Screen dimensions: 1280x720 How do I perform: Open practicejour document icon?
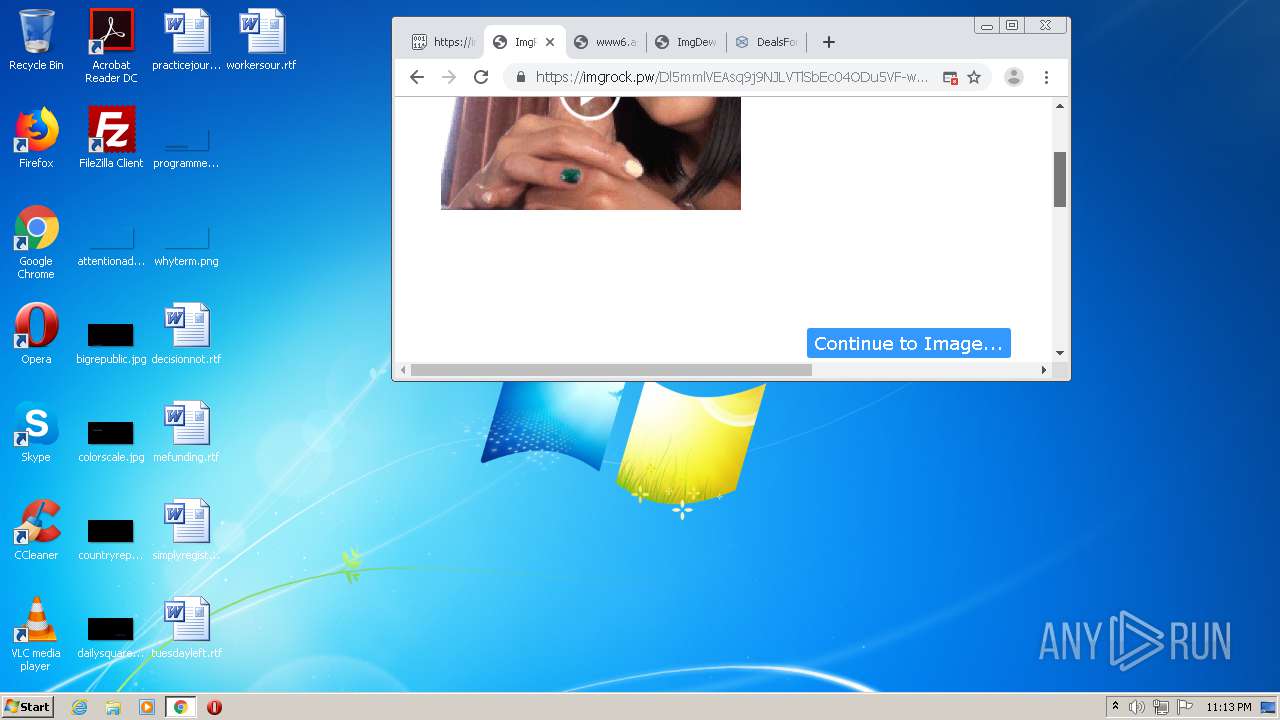186,40
